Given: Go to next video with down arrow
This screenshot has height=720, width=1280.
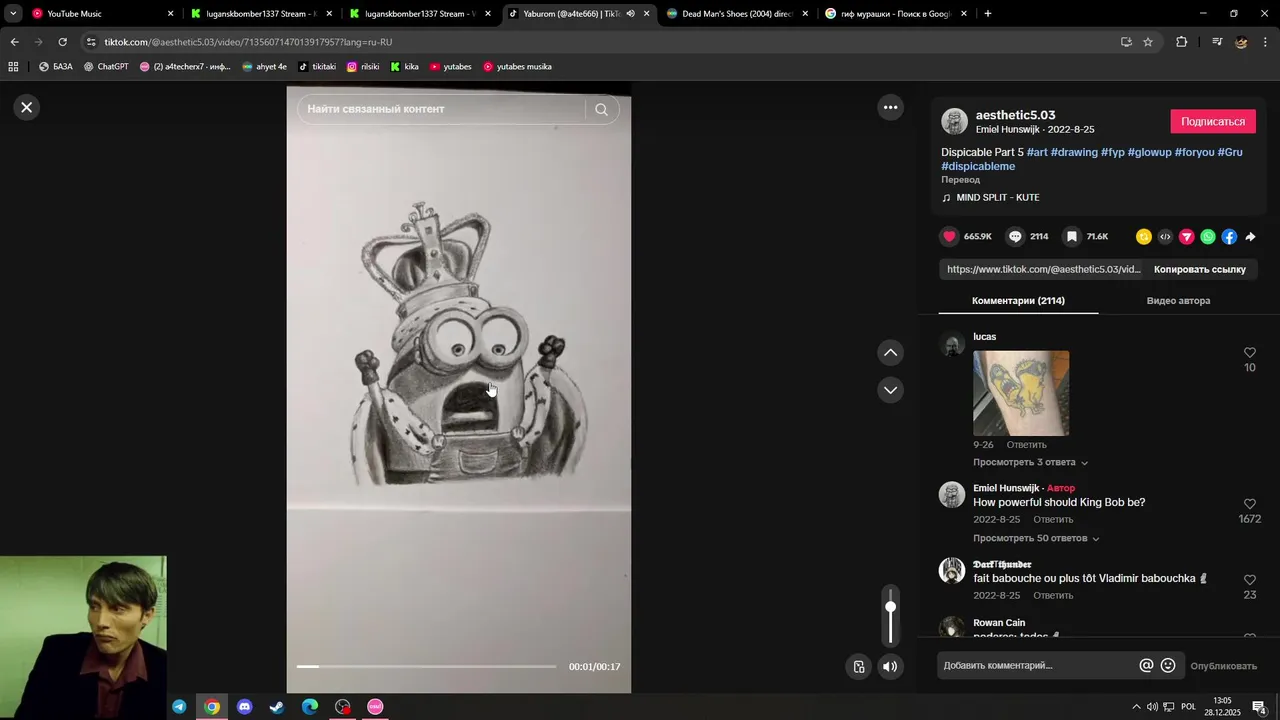Looking at the screenshot, I should tap(890, 390).
